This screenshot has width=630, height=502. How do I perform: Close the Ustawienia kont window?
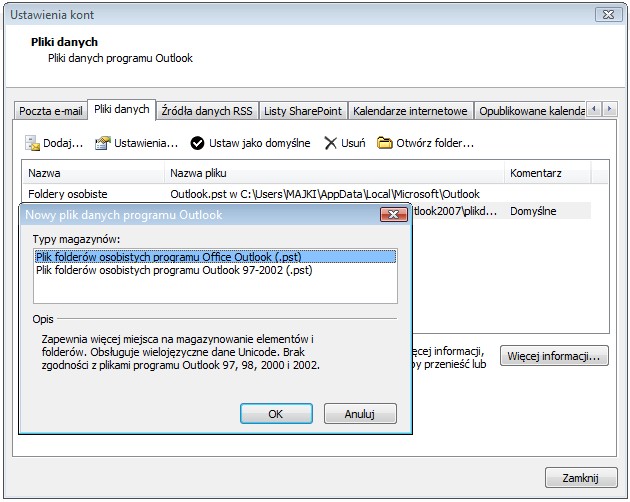point(604,14)
